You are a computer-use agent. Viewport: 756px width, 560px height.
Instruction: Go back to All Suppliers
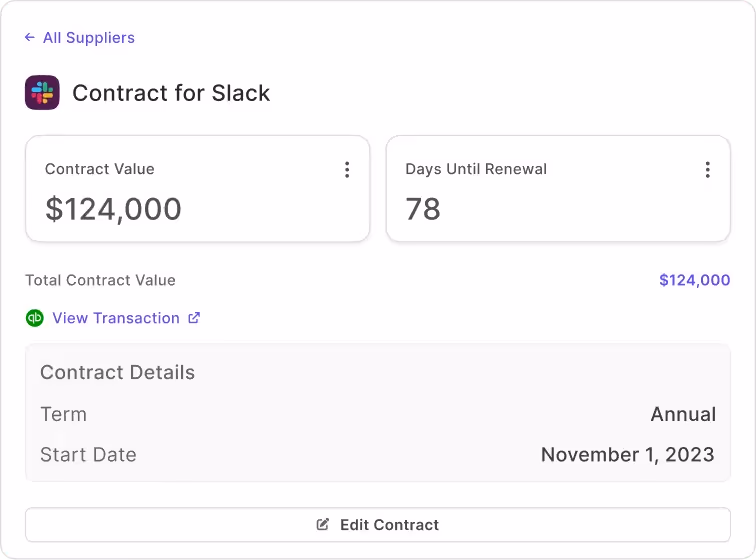click(x=88, y=38)
